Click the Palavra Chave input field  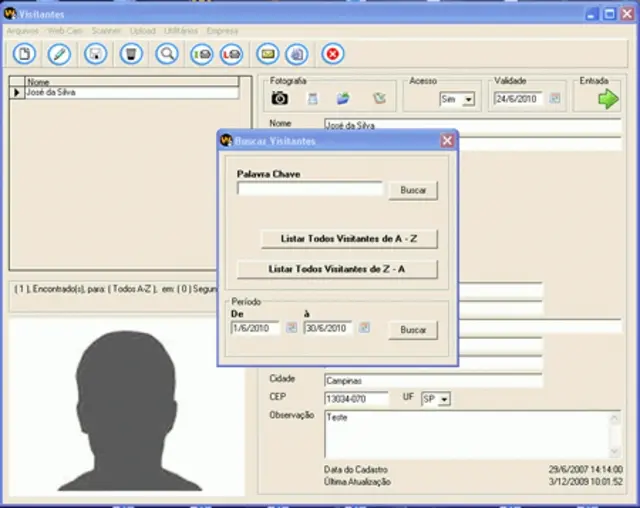310,188
